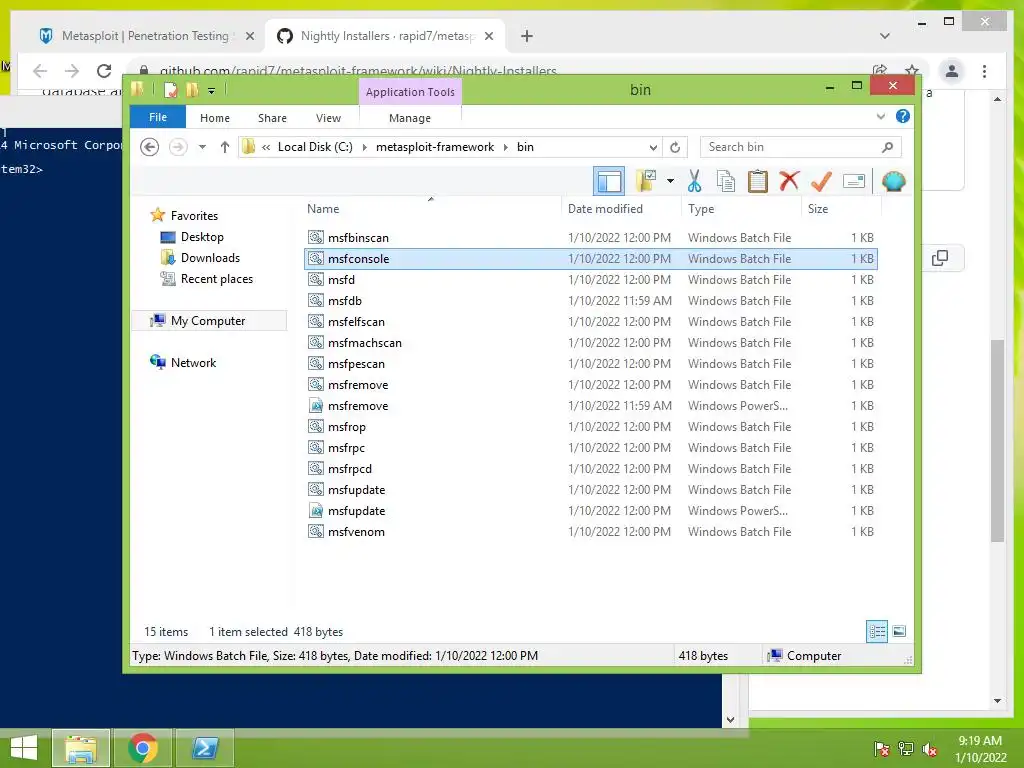
Task: Refresh the bin folder view
Action: (675, 147)
